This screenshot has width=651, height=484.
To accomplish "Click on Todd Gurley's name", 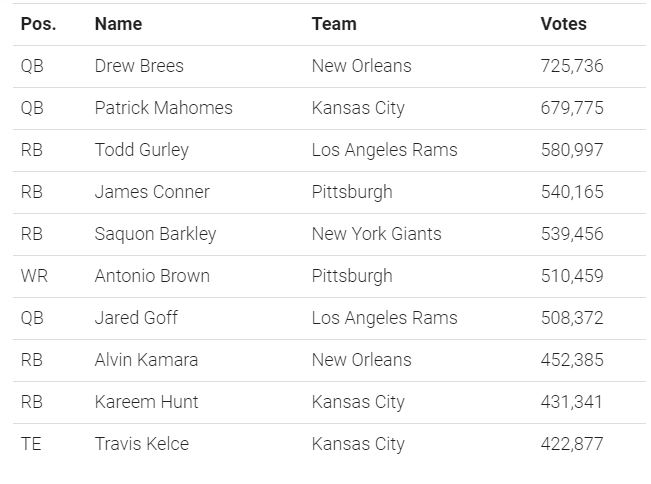I will tap(142, 150).
